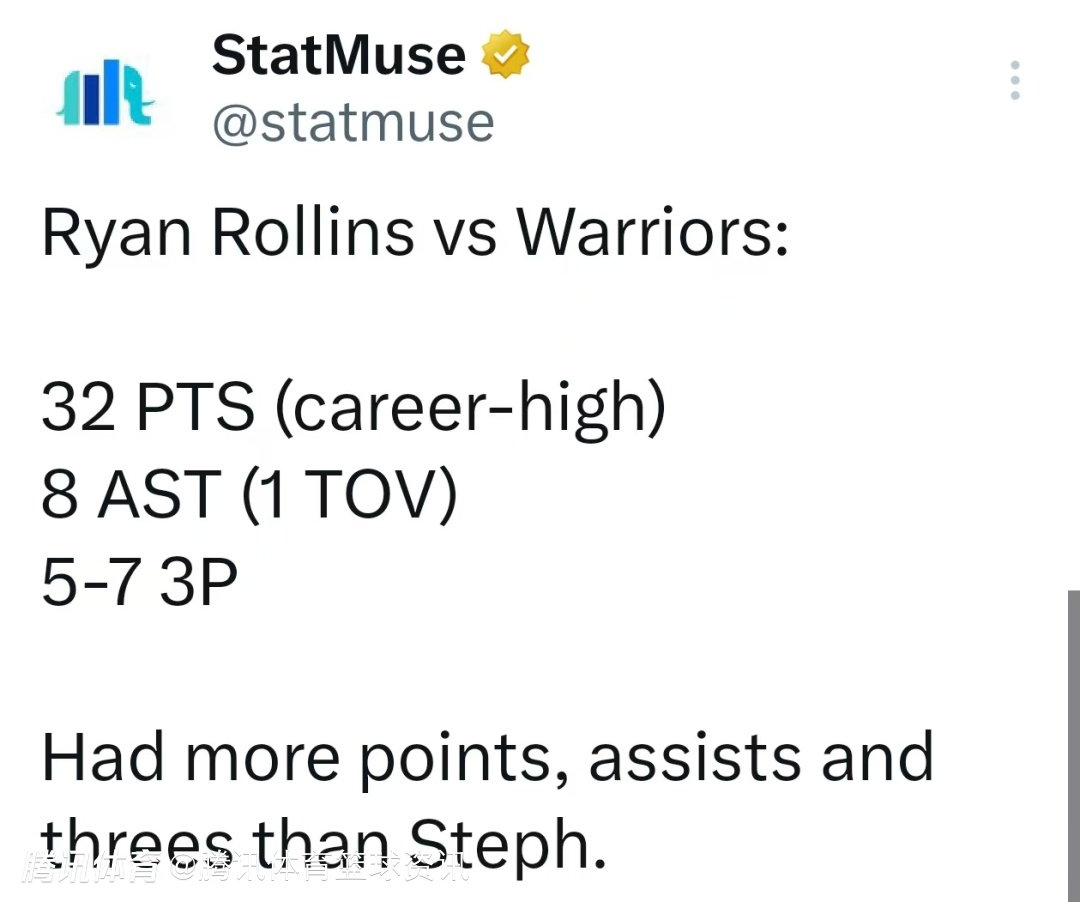
Task: Click the "5-7 3P" stat line
Action: coord(139,583)
